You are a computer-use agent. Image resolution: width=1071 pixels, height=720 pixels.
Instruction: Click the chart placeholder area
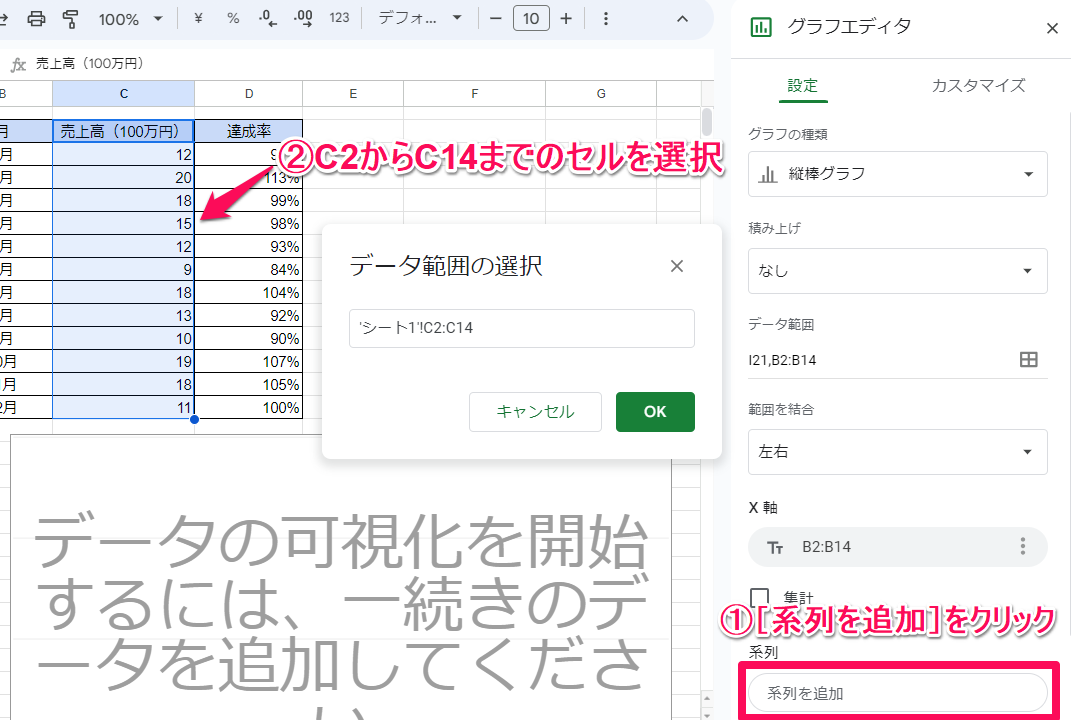(x=341, y=577)
